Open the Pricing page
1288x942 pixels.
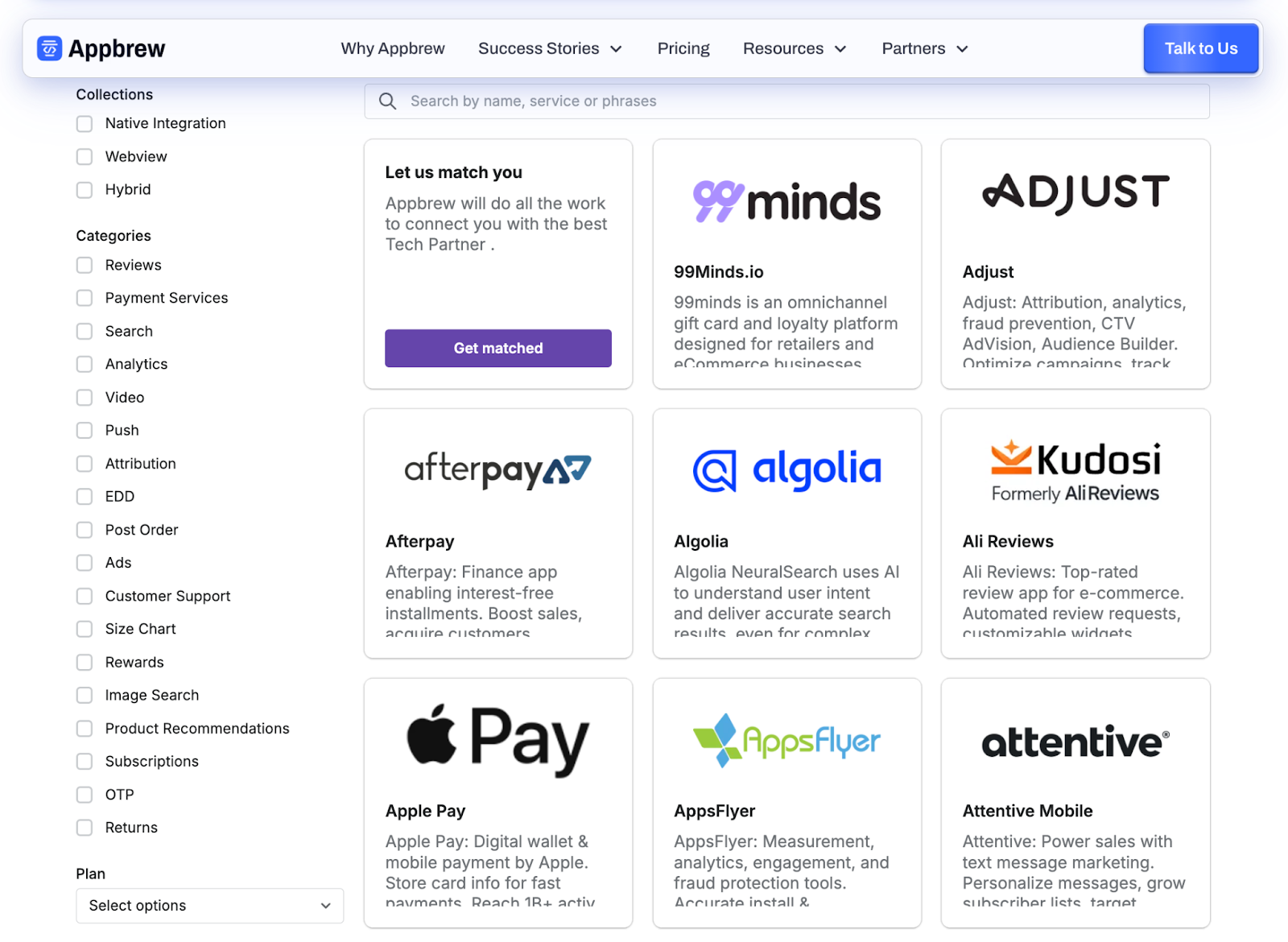(x=683, y=48)
